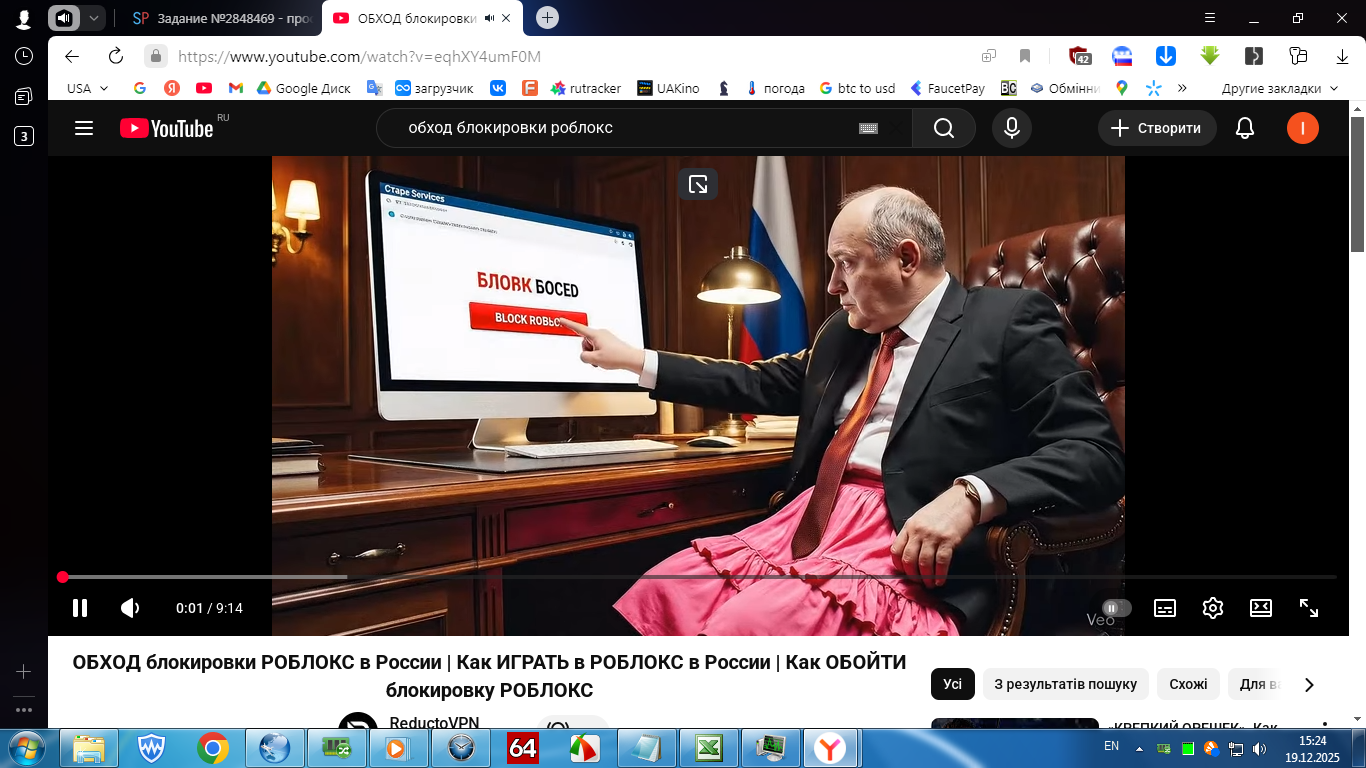Show more filter chips with right arrow
Image resolution: width=1366 pixels, height=768 pixels.
tap(1309, 685)
